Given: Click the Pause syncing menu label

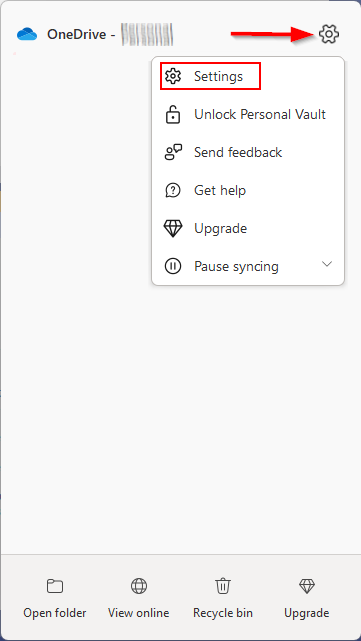Looking at the screenshot, I should tap(236, 267).
